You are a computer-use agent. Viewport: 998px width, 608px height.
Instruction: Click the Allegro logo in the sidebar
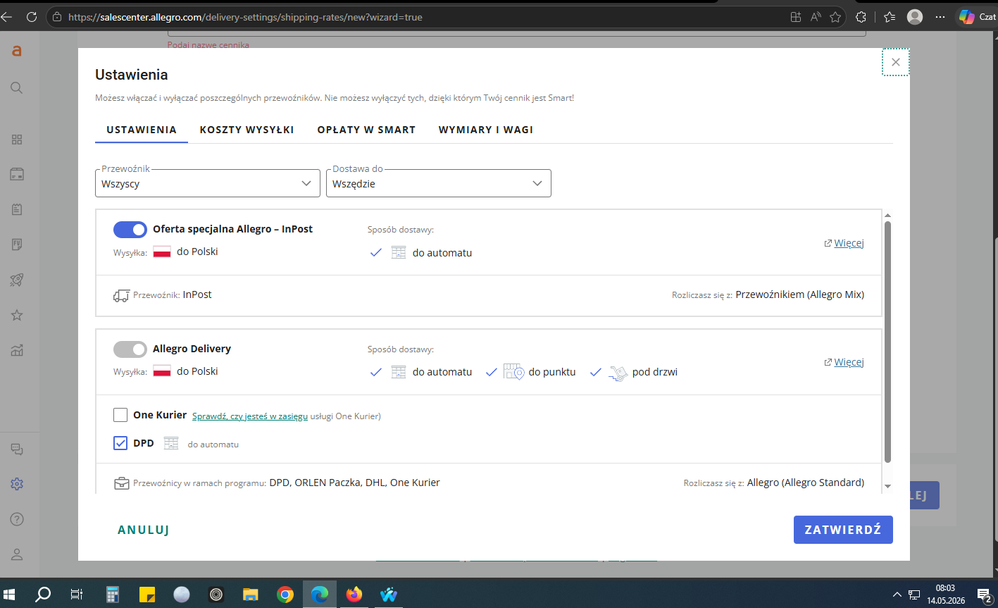17,51
